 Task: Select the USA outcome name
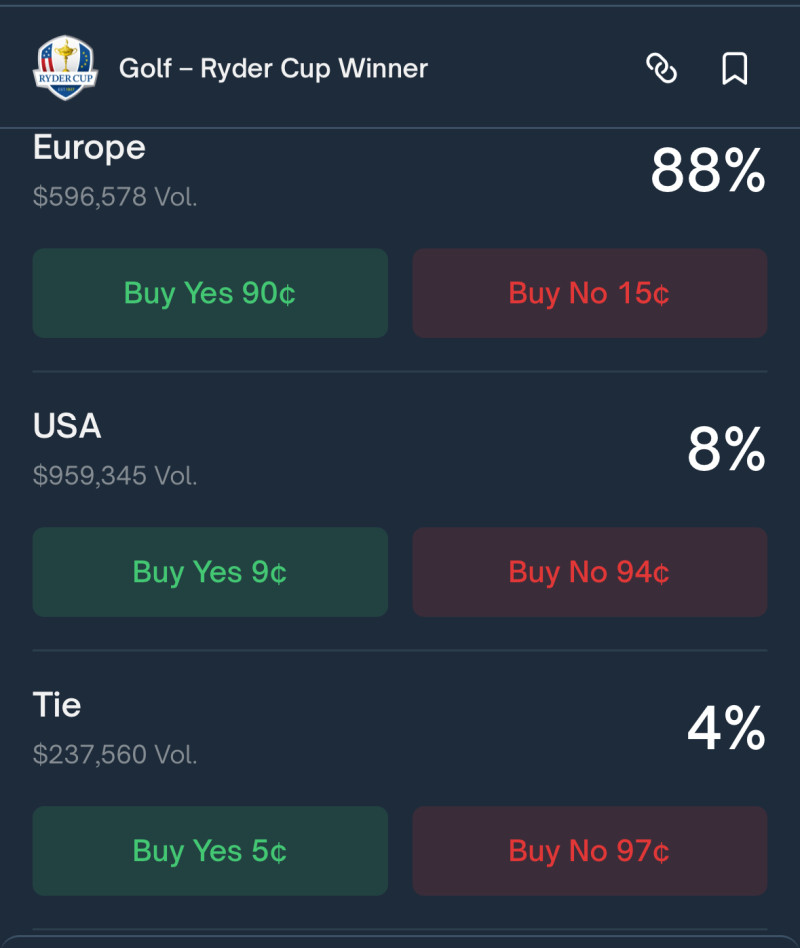[67, 426]
